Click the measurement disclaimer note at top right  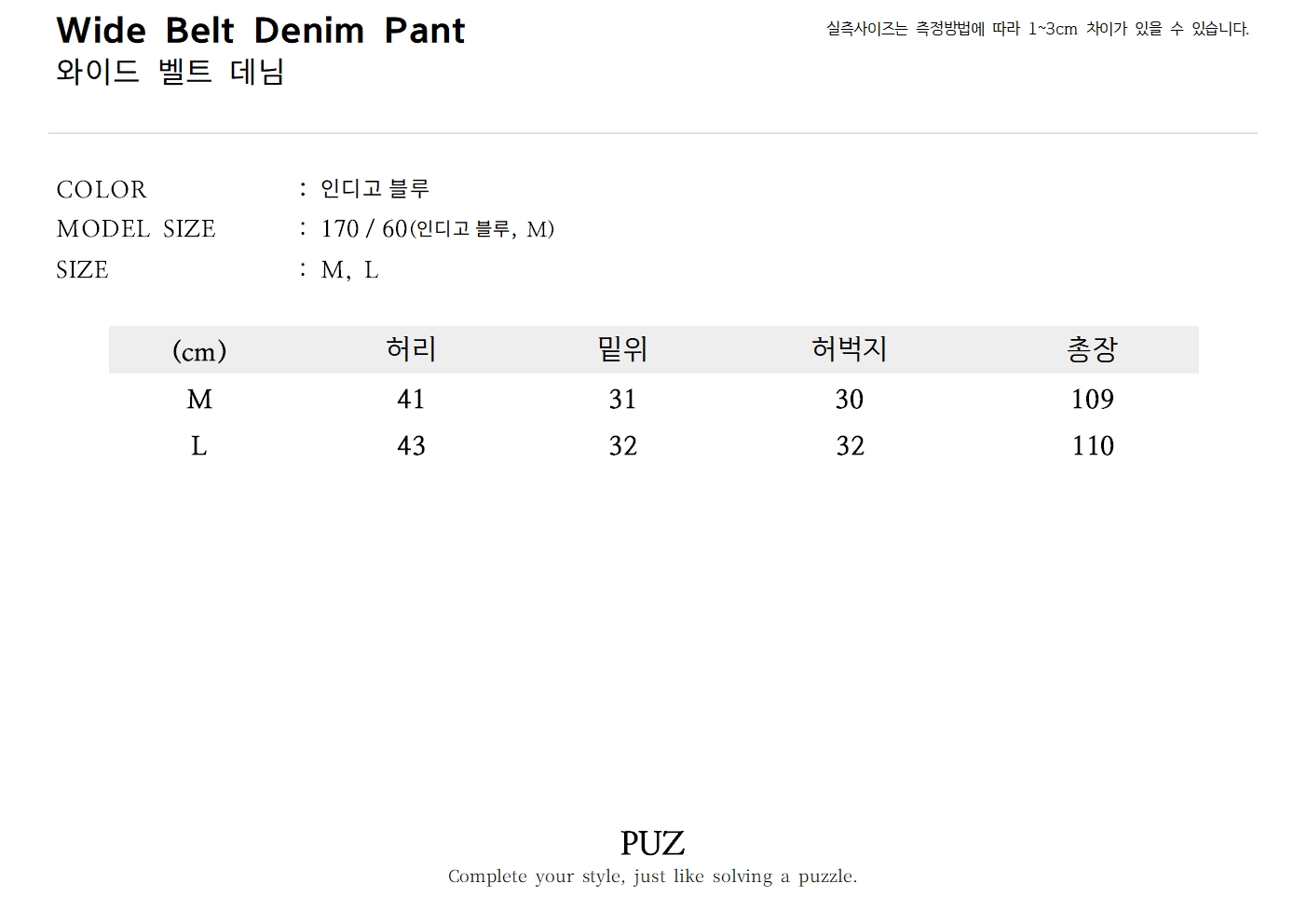1037,29
